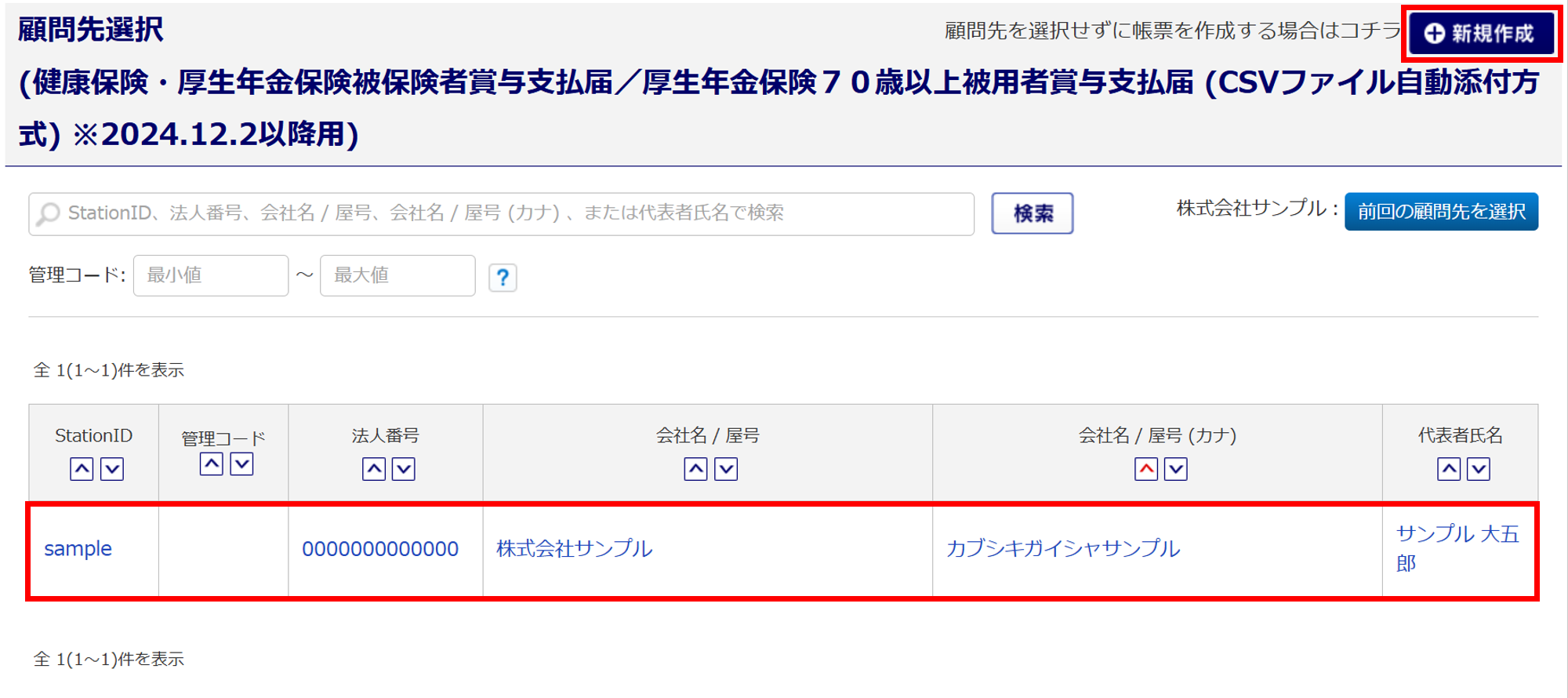Click representative サンプル 大五郎 link
This screenshot has height=698, width=1568.
[1457, 548]
